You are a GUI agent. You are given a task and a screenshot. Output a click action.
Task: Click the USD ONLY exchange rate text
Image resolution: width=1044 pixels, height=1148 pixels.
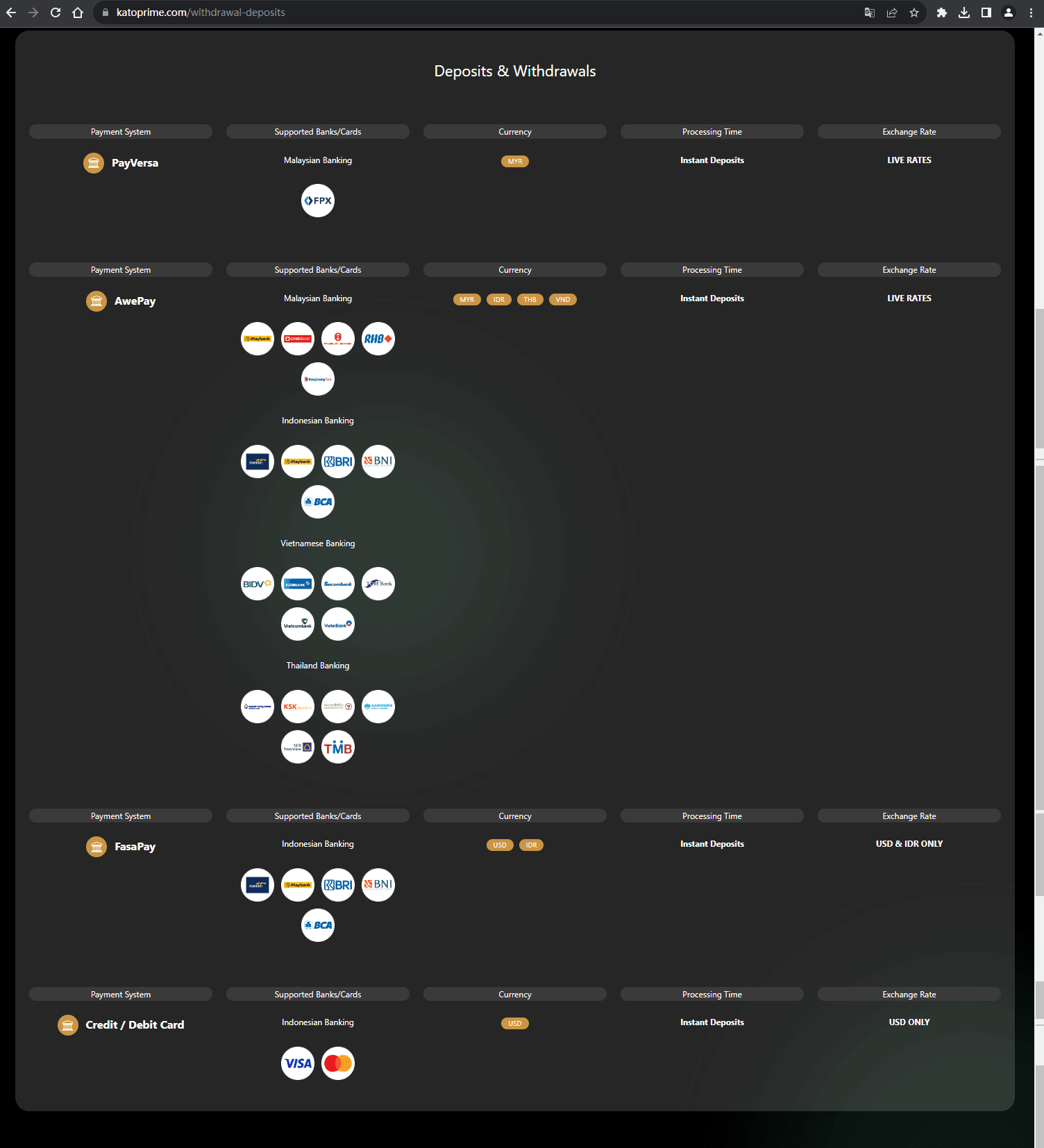[909, 1022]
